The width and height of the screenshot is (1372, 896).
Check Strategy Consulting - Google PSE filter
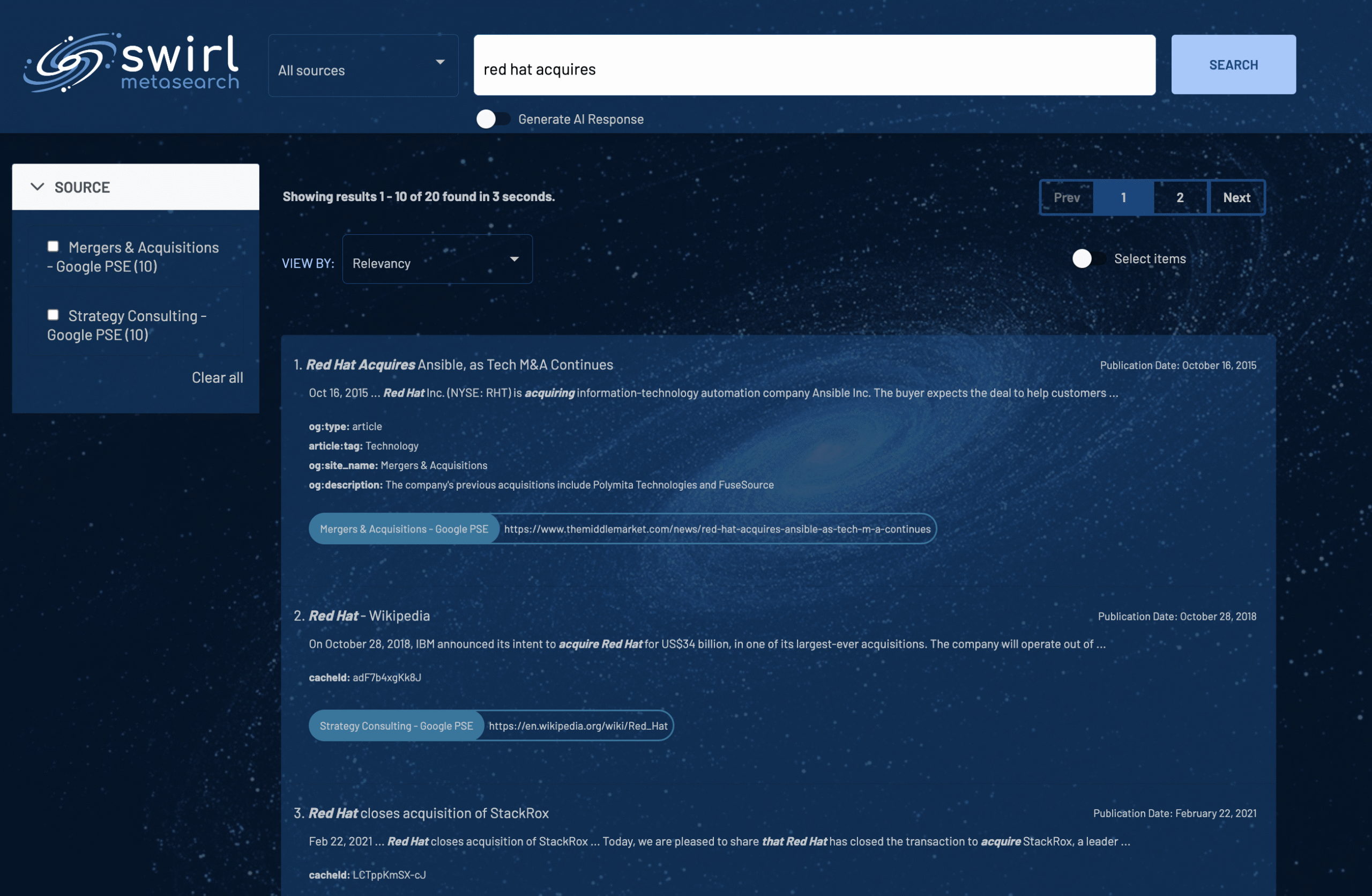tap(53, 315)
